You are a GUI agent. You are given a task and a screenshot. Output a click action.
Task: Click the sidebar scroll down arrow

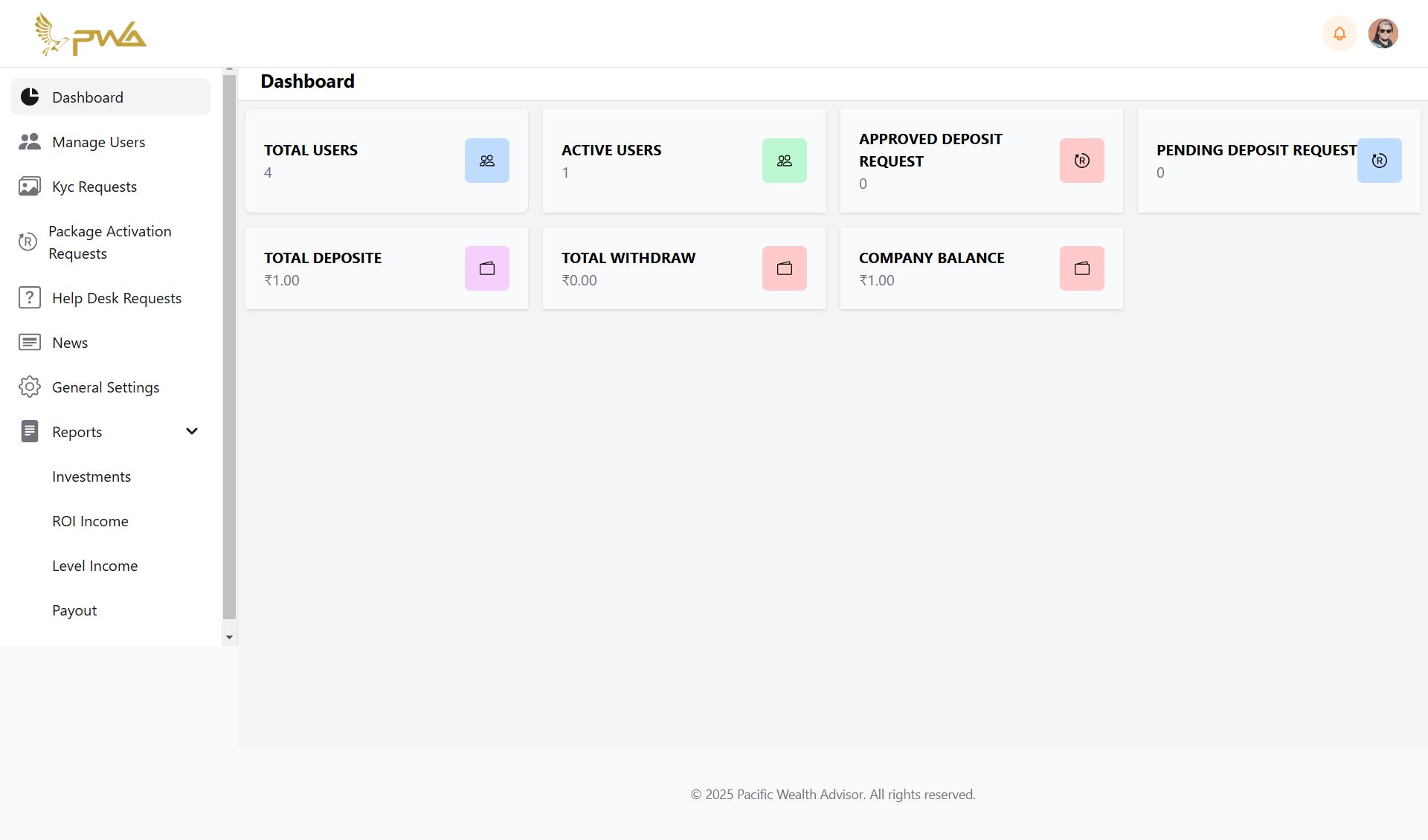coord(229,637)
